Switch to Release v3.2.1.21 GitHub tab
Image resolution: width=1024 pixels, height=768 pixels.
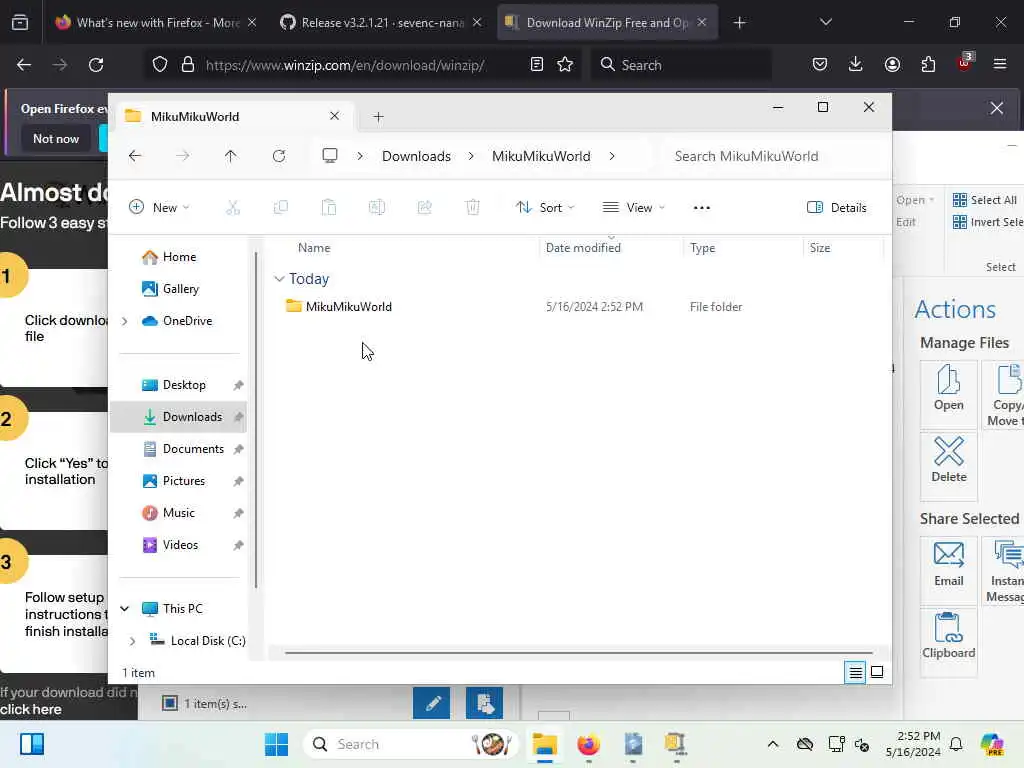381,23
